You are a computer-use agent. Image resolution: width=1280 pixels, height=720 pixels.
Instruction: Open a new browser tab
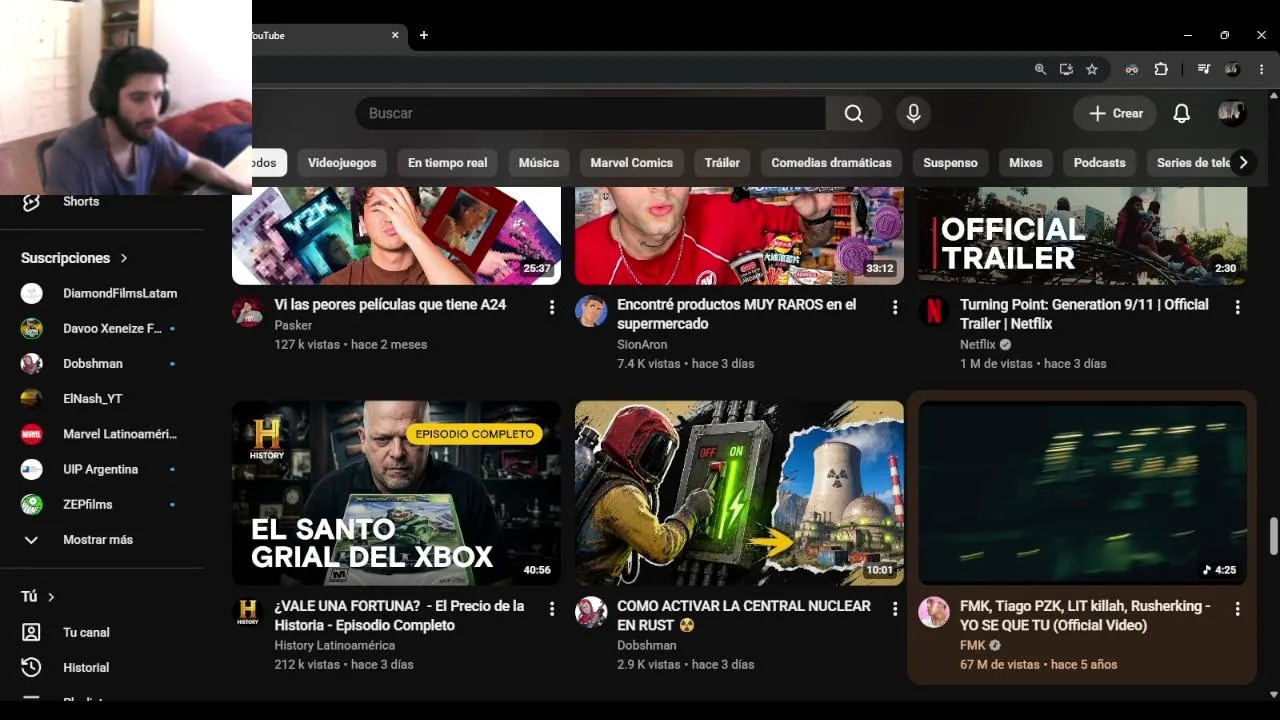[424, 35]
